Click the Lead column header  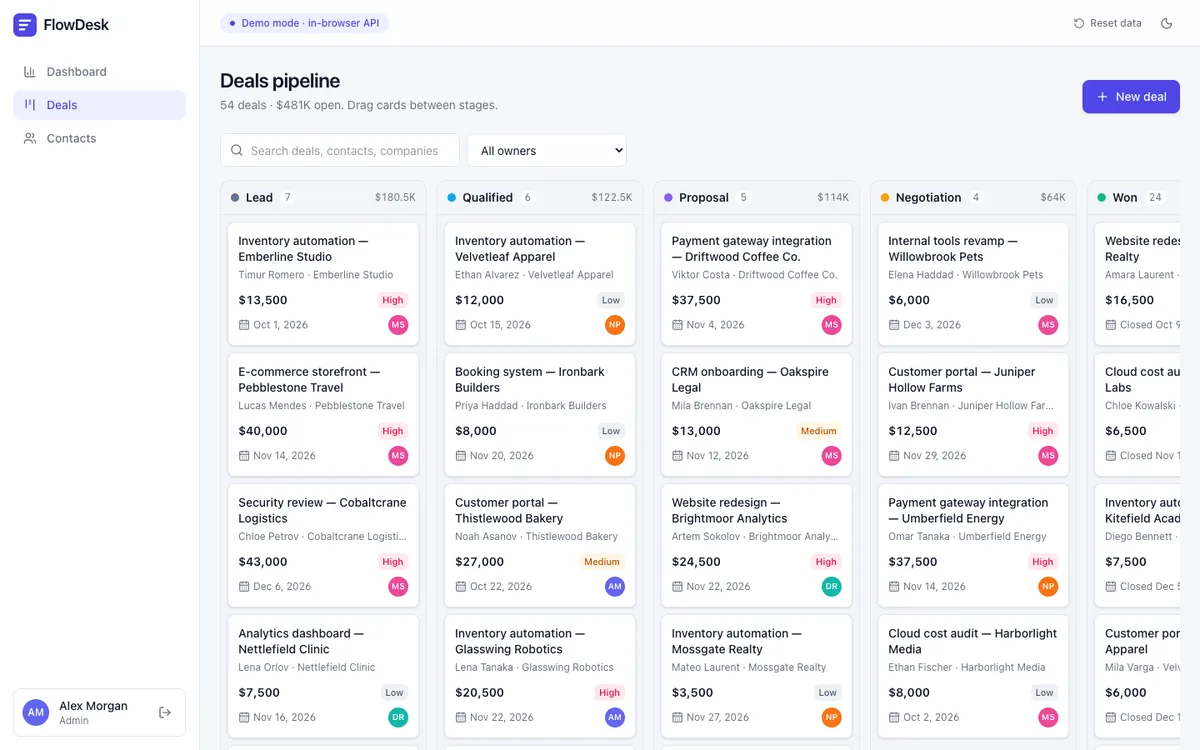click(323, 198)
